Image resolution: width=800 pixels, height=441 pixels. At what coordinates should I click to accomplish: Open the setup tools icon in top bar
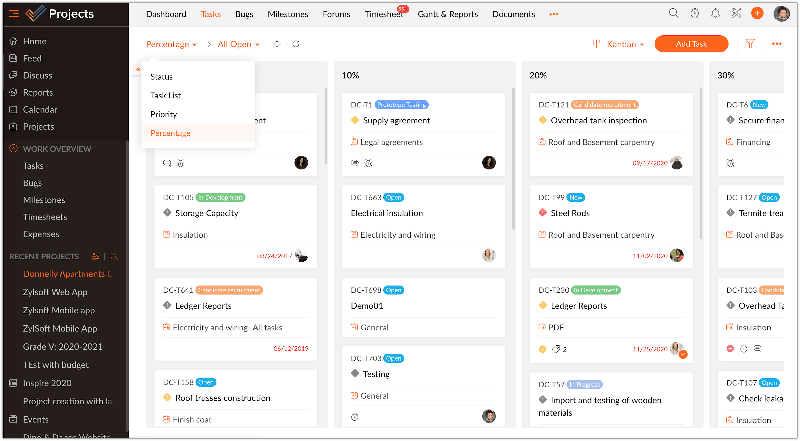click(x=736, y=14)
